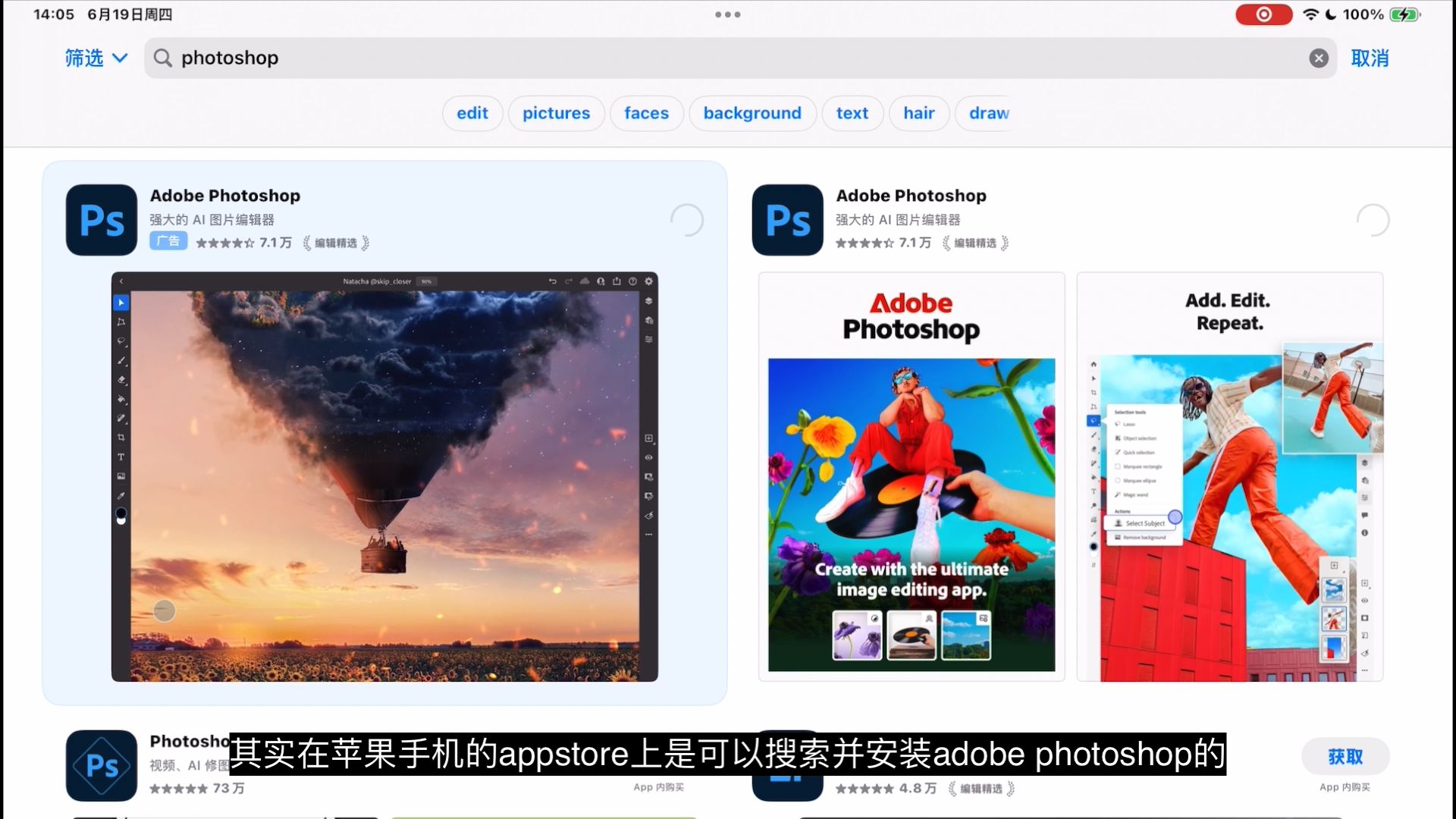The height and width of the screenshot is (819, 1456).
Task: Click the 7.1万 rating on the sponsored card
Action: 243,243
